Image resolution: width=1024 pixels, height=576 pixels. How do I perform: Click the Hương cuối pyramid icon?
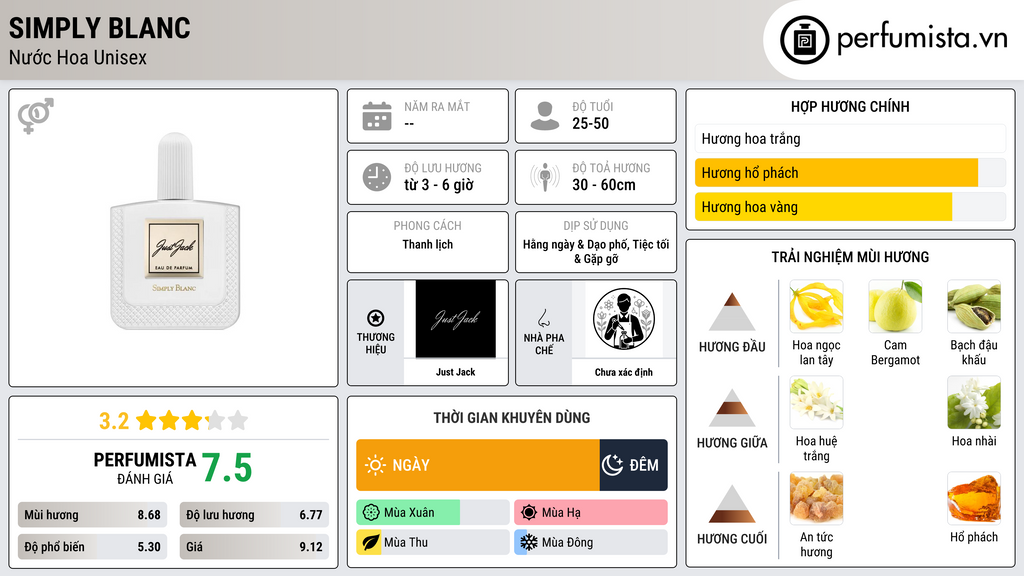point(732,504)
